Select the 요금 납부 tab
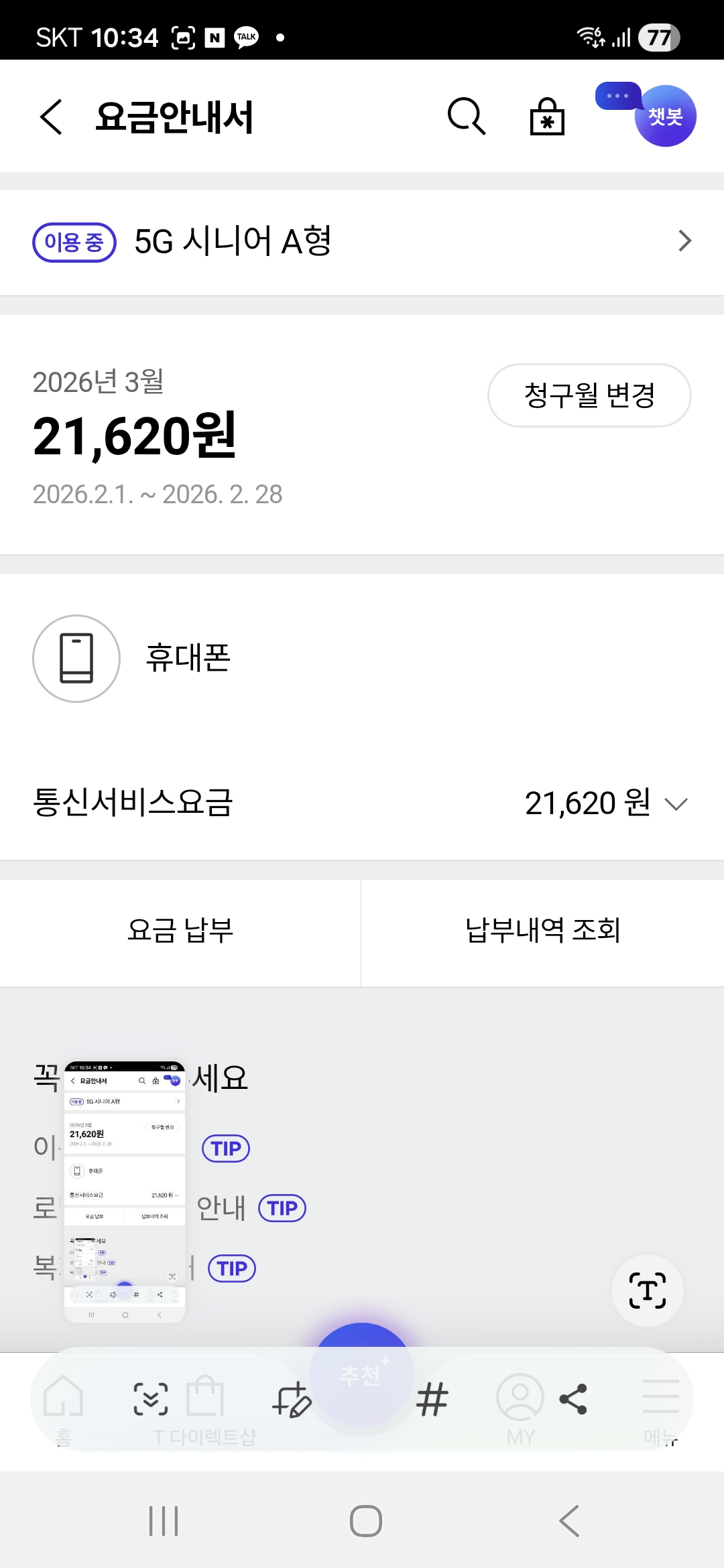 pos(180,931)
